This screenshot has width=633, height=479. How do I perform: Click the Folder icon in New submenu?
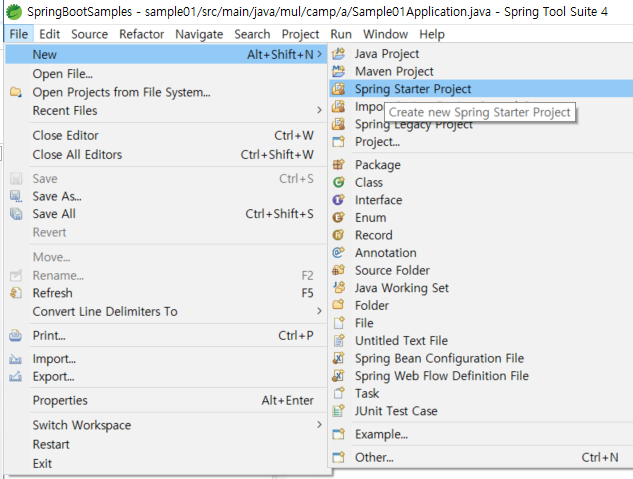pos(338,305)
